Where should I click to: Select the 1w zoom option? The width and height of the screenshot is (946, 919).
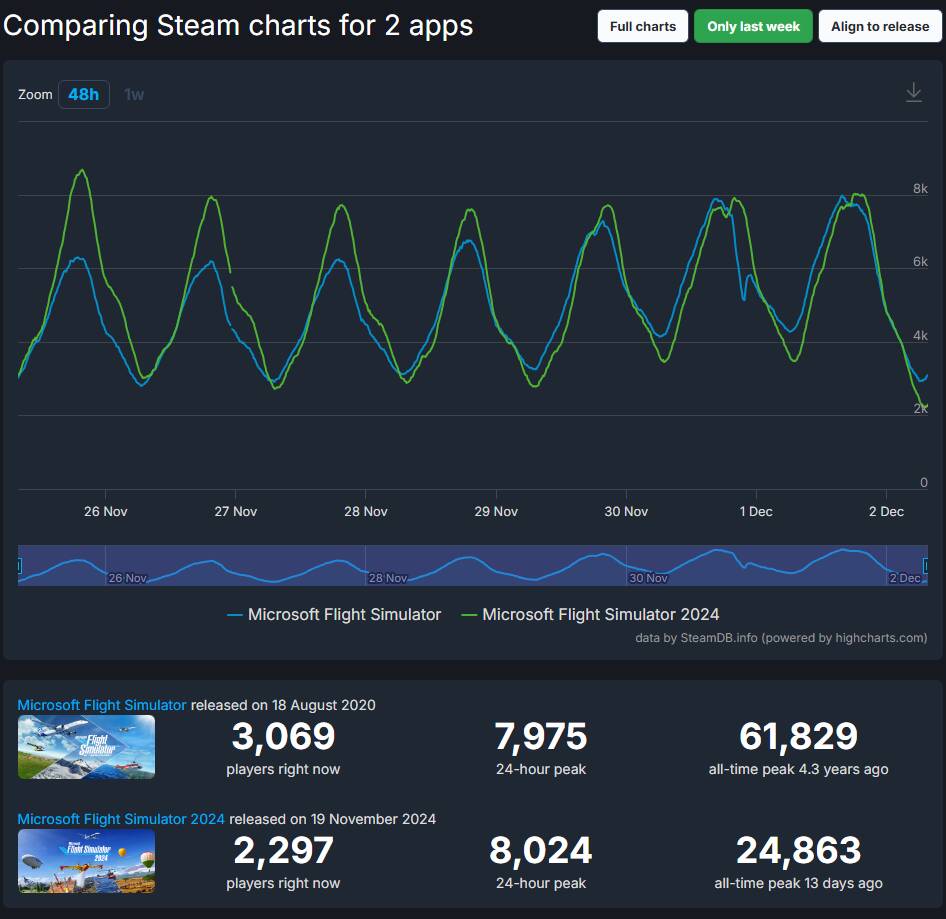point(134,94)
